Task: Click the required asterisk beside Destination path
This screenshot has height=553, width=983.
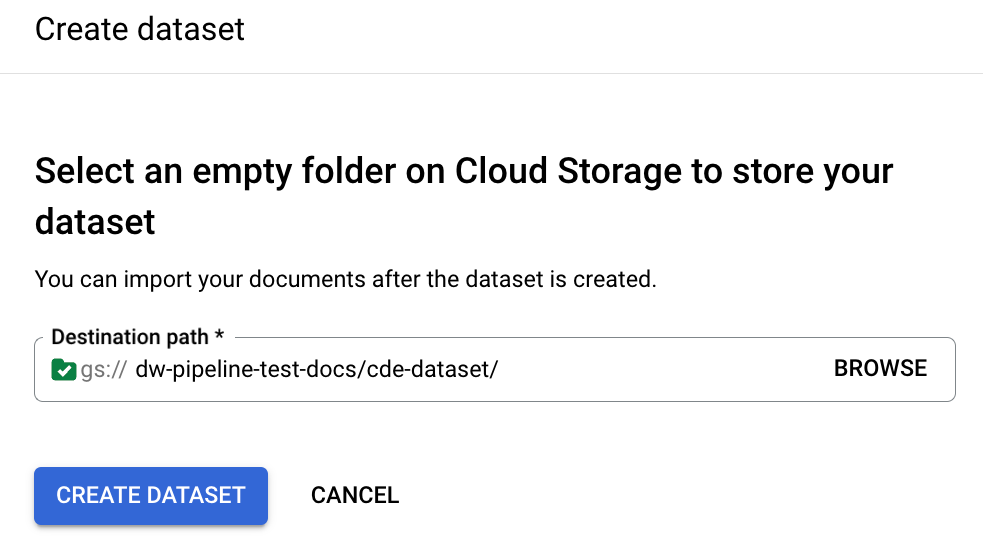Action: tap(218, 337)
